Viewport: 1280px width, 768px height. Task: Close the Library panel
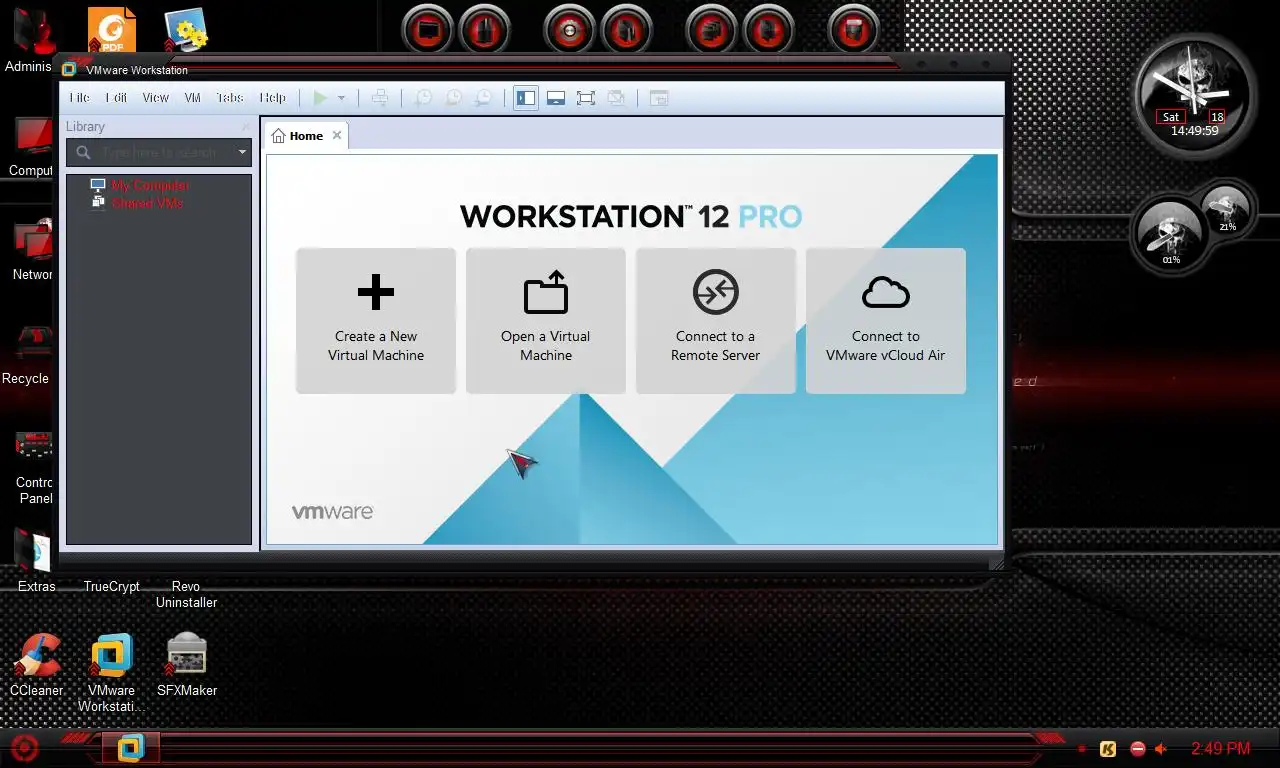pyautogui.click(x=245, y=127)
